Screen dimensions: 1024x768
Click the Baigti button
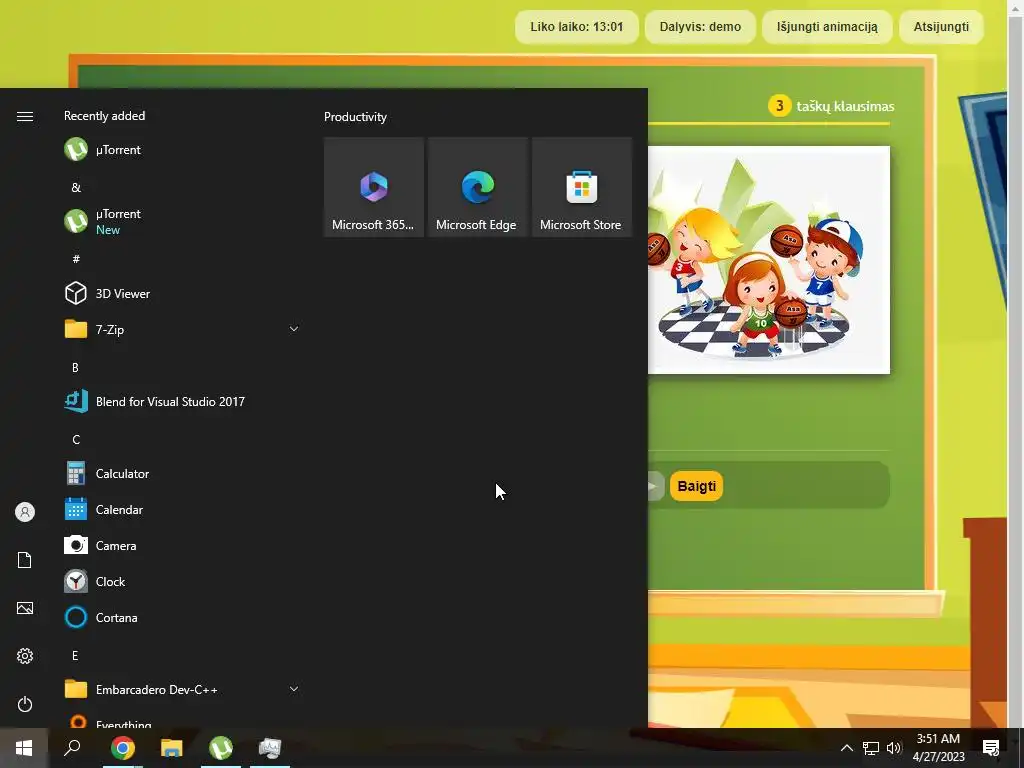click(696, 486)
